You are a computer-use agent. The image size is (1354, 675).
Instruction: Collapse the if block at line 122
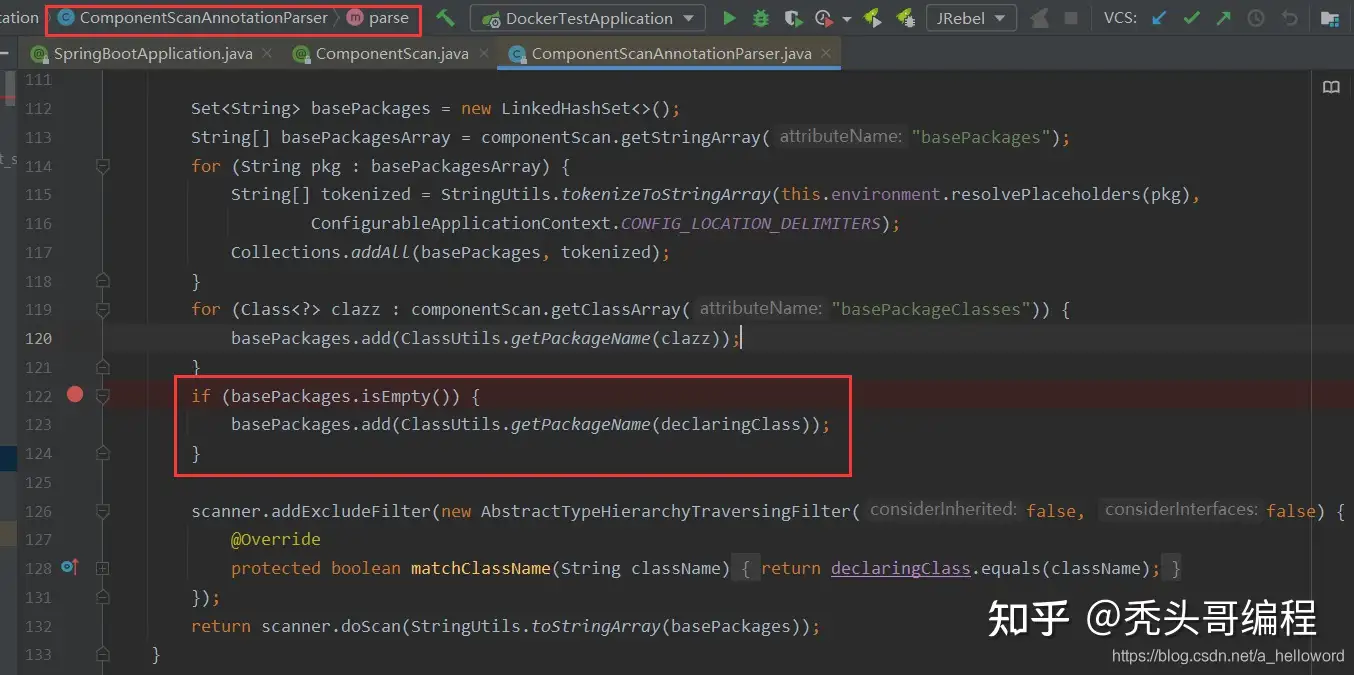tap(102, 396)
